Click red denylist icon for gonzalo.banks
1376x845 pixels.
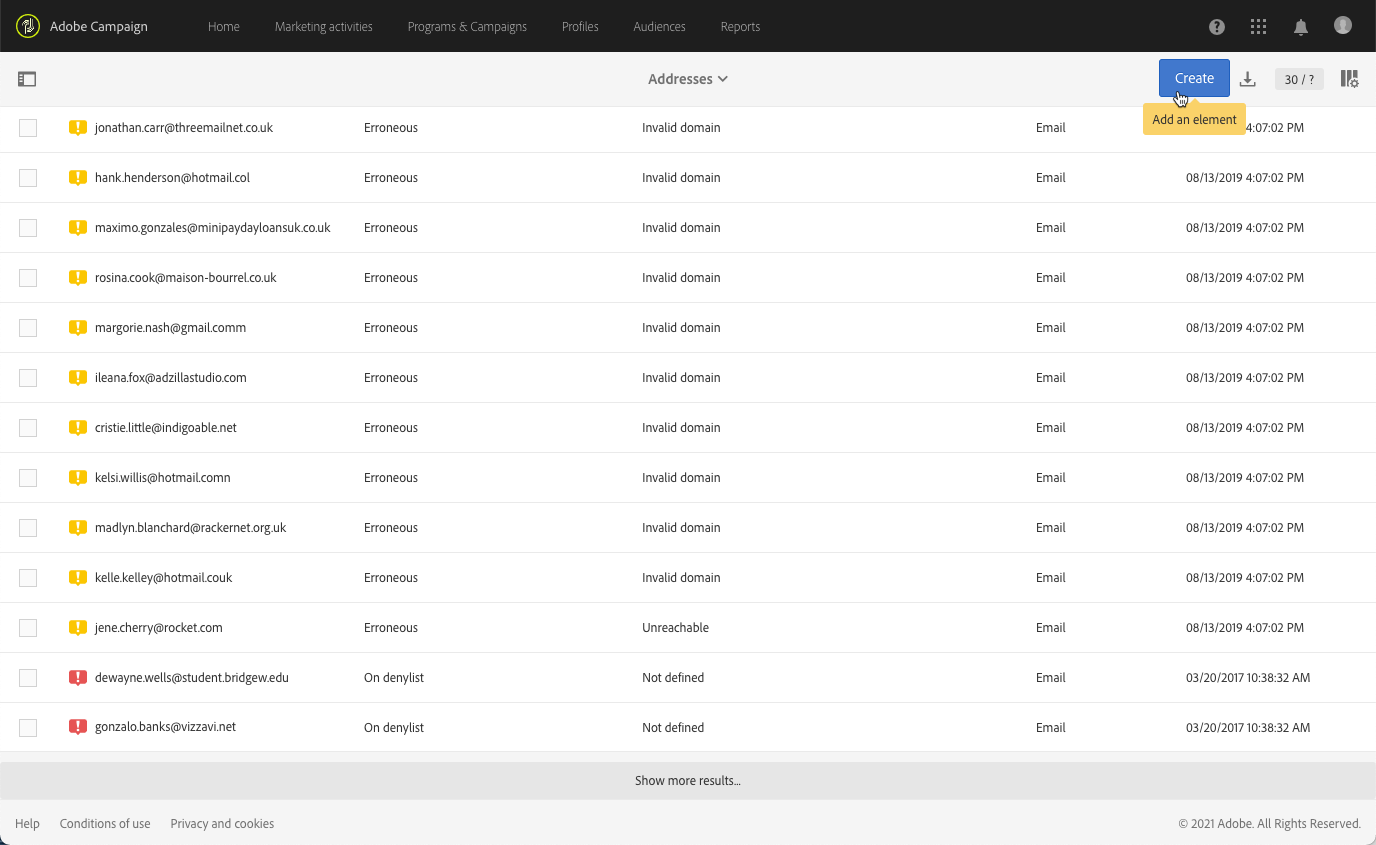(x=78, y=728)
